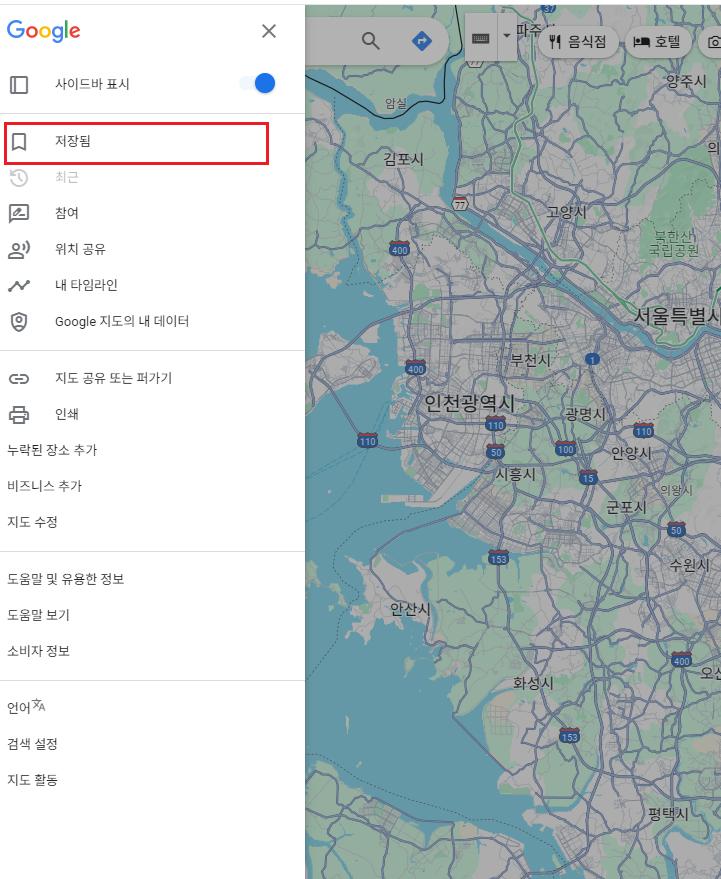
Task: Click the 고양시 map label
Action: 567,212
